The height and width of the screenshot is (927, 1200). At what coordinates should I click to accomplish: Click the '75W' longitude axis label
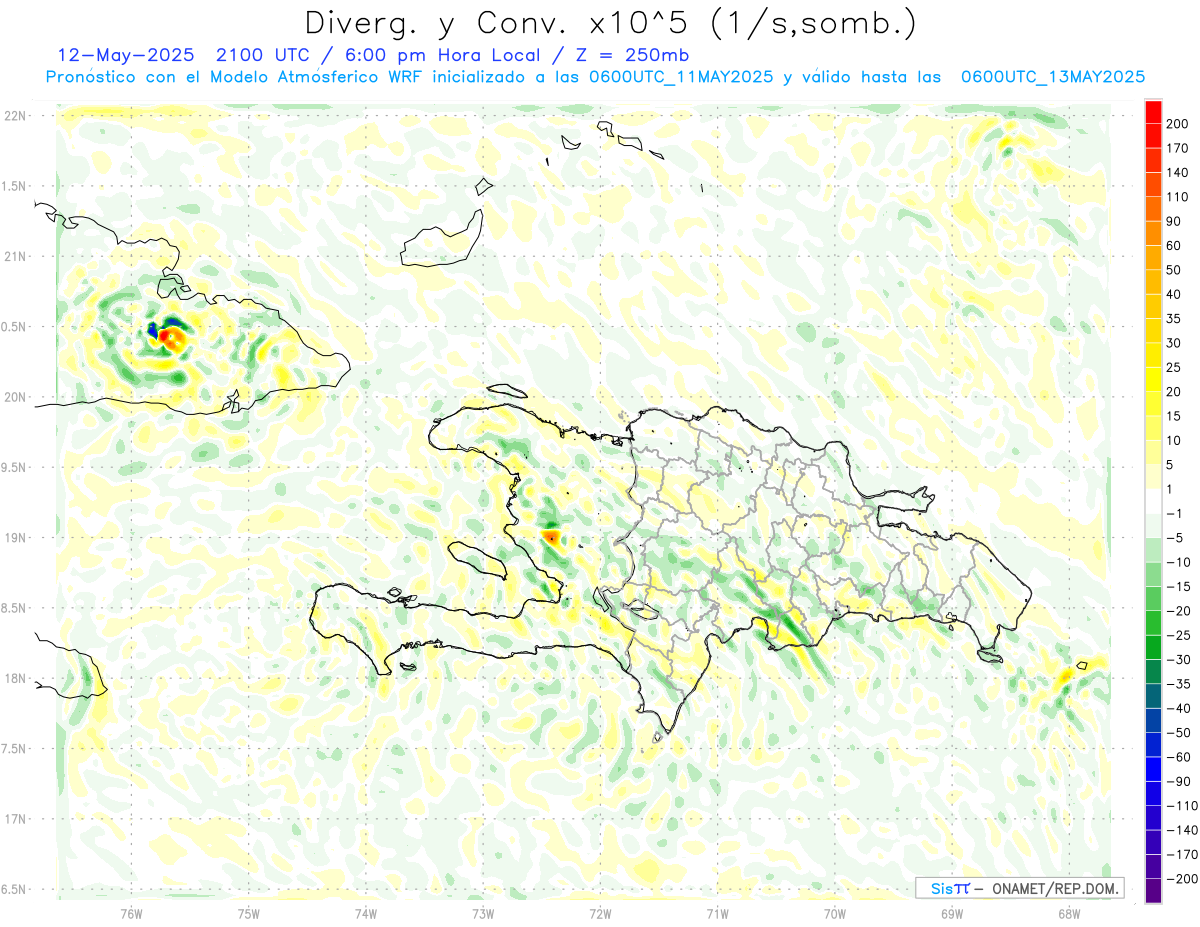(249, 912)
